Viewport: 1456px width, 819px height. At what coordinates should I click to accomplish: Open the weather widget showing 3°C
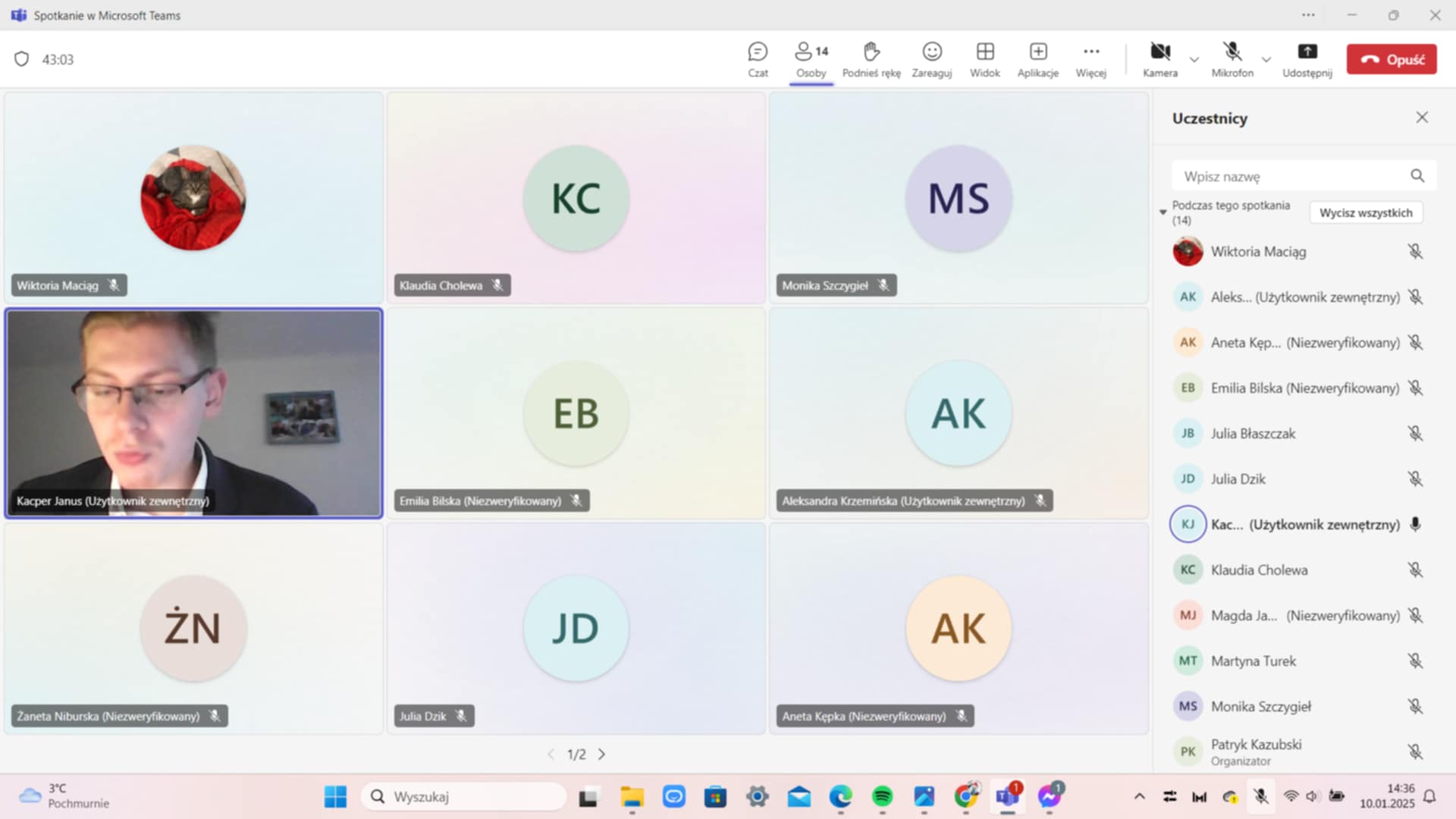pos(64,796)
